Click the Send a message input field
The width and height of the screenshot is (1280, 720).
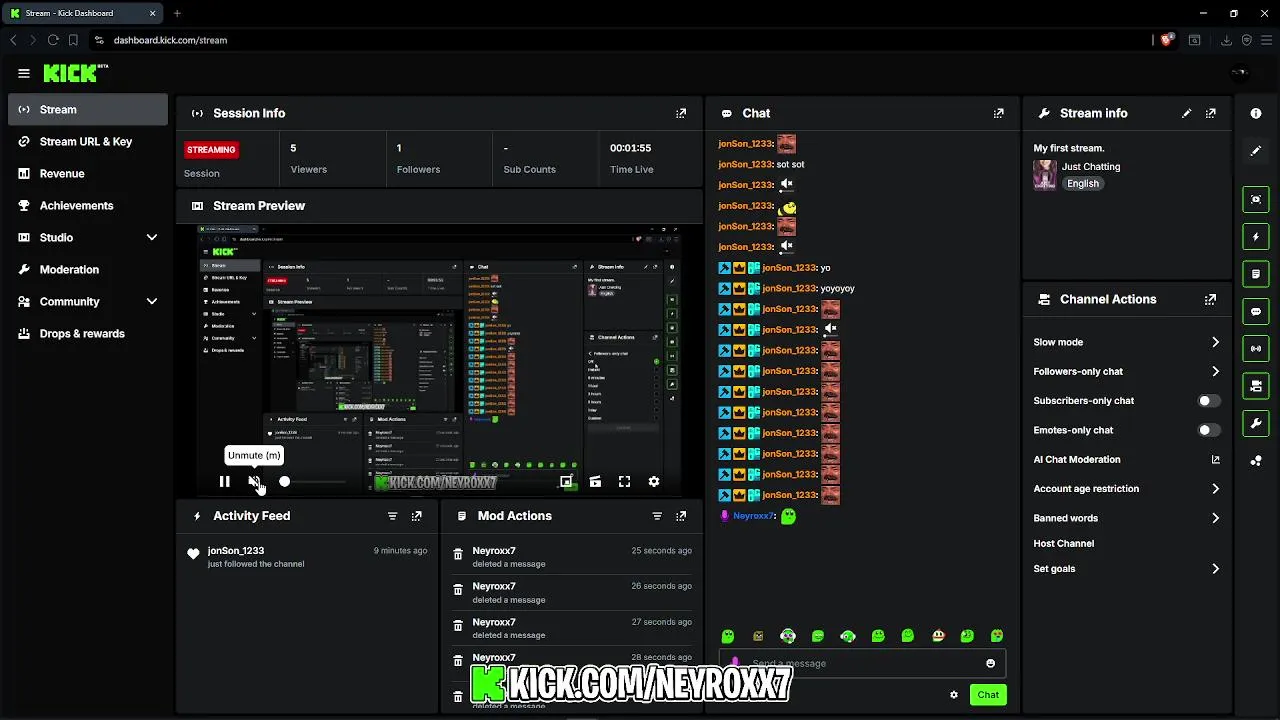[862, 663]
